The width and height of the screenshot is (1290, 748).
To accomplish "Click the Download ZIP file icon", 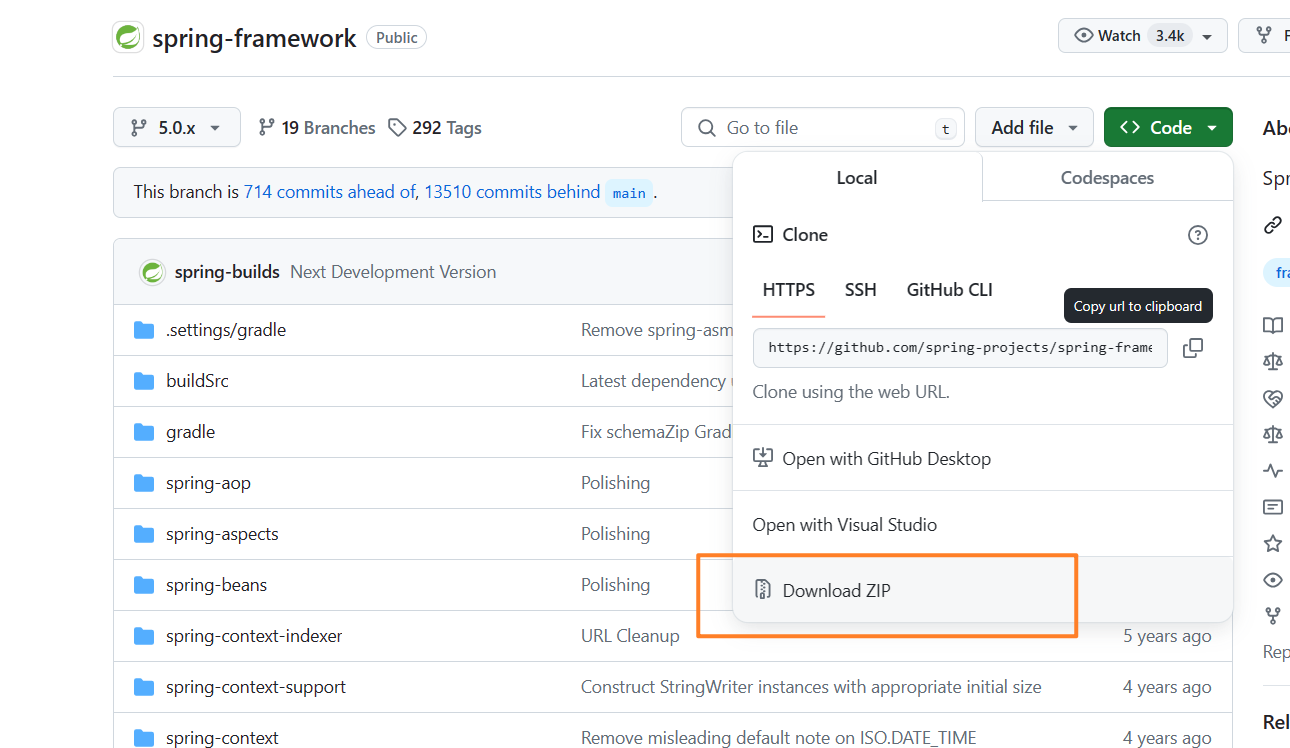I will pyautogui.click(x=762, y=590).
